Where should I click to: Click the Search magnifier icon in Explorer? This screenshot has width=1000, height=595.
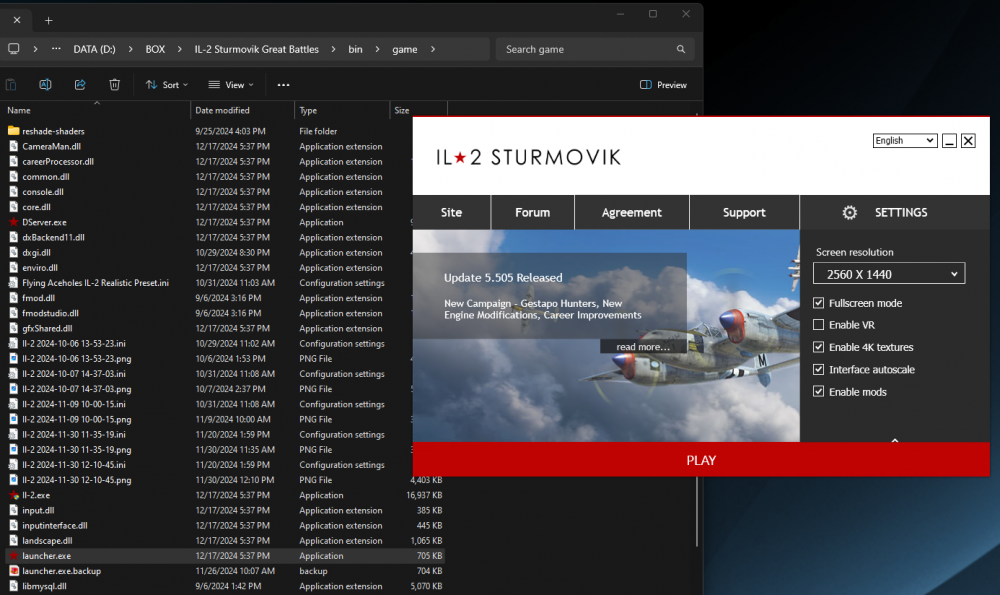point(681,48)
